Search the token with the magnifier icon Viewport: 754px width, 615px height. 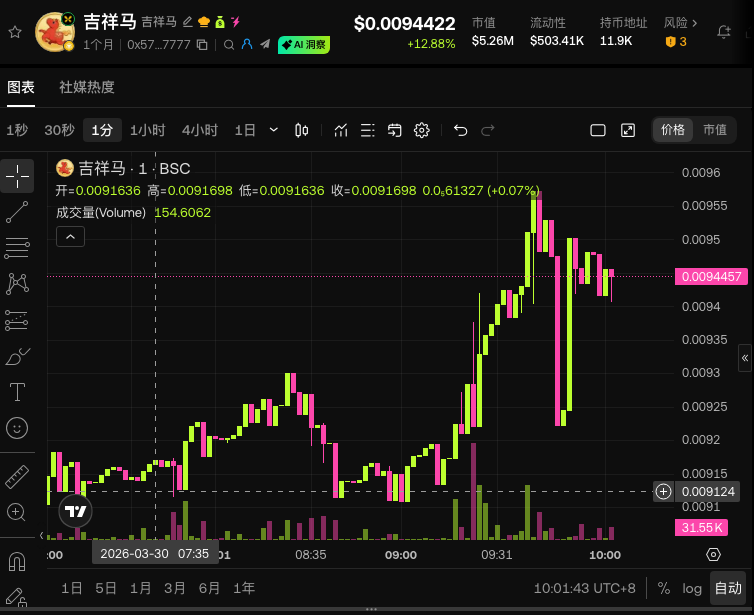click(x=229, y=45)
